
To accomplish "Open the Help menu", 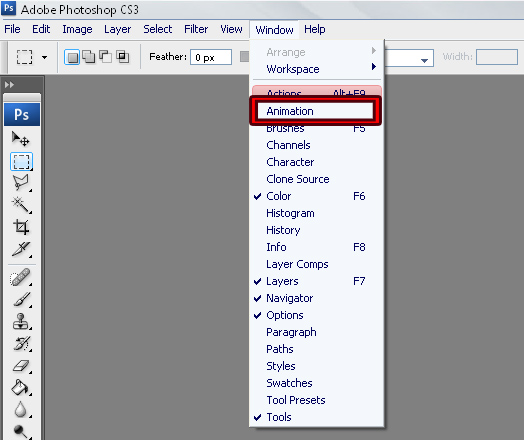I will click(x=314, y=29).
